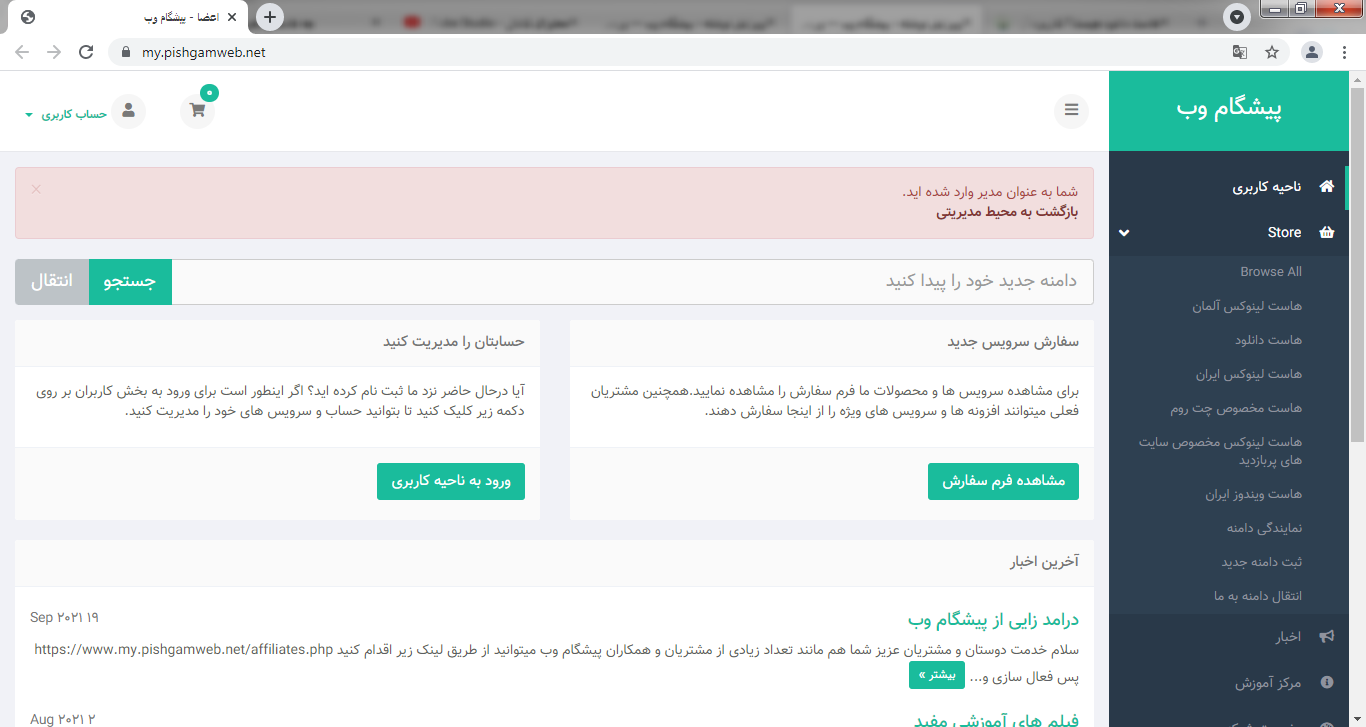Click the padlock site info icon
The height and width of the screenshot is (727, 1366).
(125, 52)
